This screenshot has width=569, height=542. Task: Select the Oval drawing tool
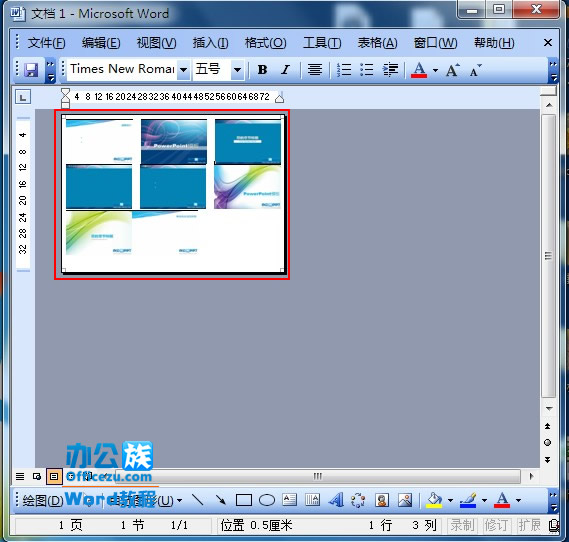pyautogui.click(x=267, y=500)
